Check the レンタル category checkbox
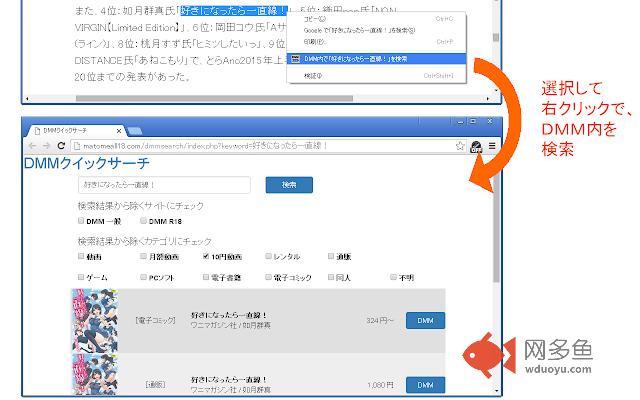The height and width of the screenshot is (400, 640). [270, 256]
